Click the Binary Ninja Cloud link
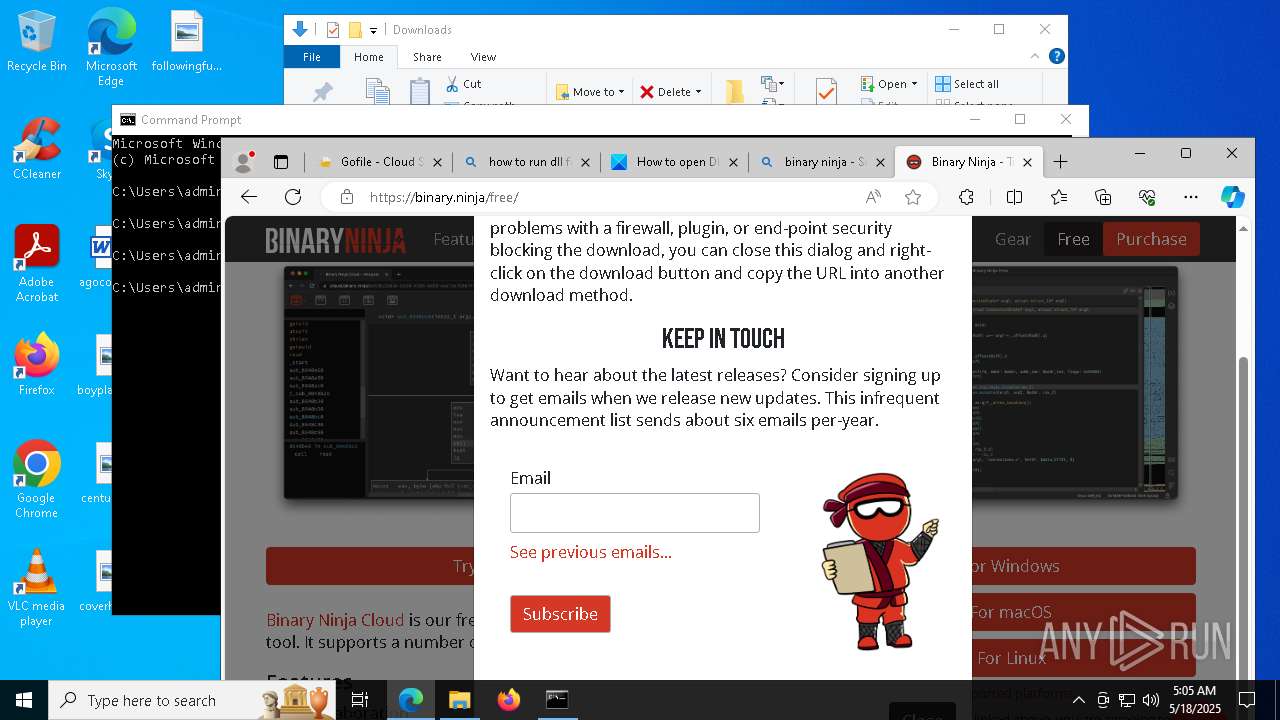 coord(335,620)
